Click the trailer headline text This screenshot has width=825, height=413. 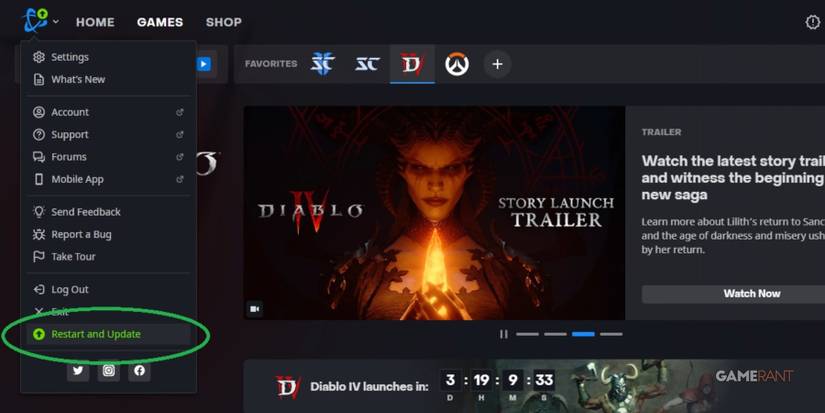733,178
